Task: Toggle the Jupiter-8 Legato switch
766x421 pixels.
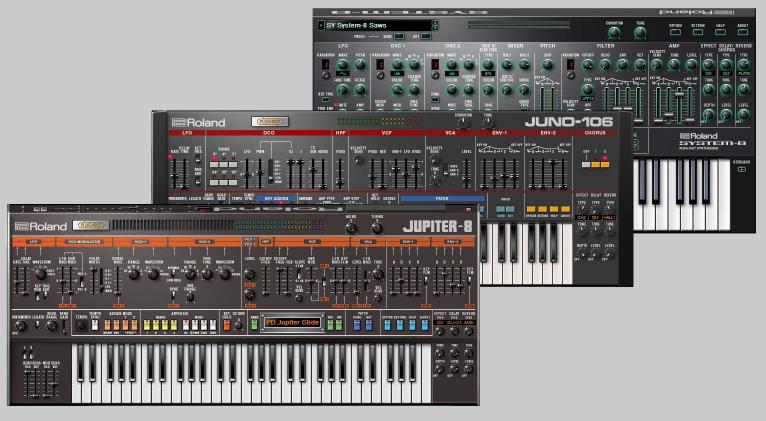Action: pyautogui.click(x=37, y=324)
